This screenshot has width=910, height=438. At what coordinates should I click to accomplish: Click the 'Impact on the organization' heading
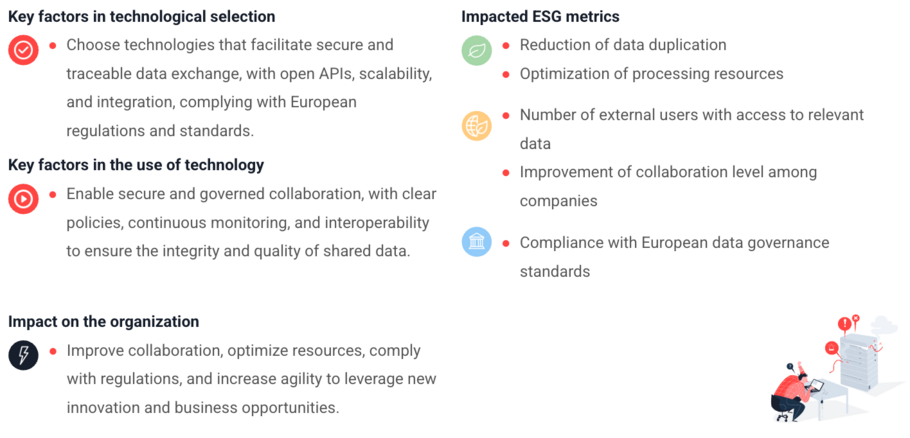pyautogui.click(x=103, y=321)
